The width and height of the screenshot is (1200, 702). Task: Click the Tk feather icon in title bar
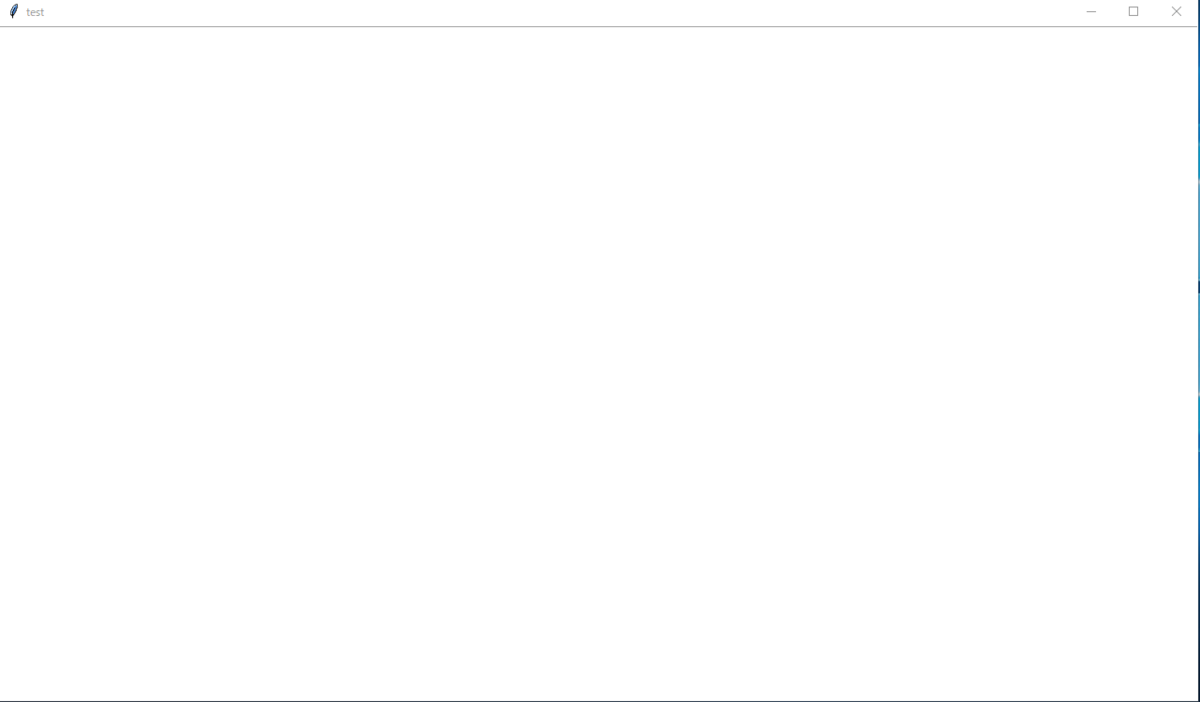tap(13, 12)
